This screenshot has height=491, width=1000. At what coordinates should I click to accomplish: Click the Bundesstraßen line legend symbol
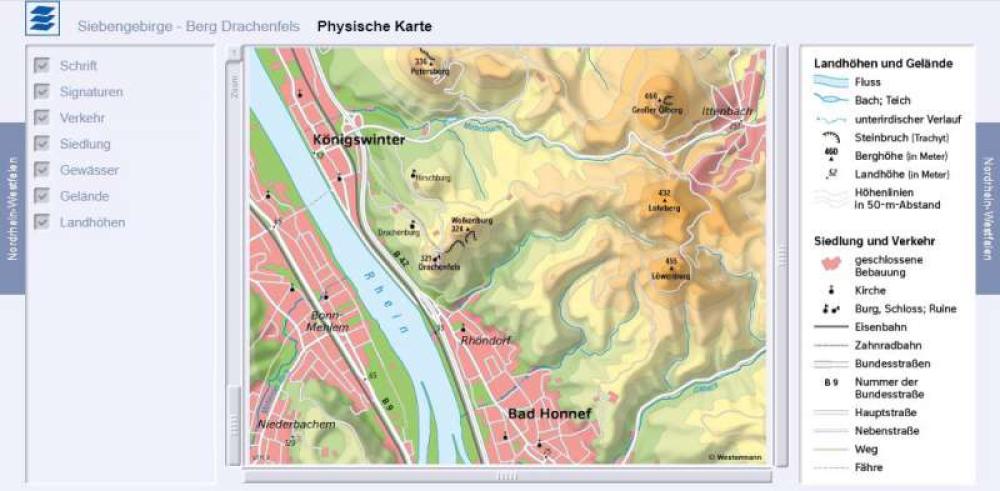831,363
